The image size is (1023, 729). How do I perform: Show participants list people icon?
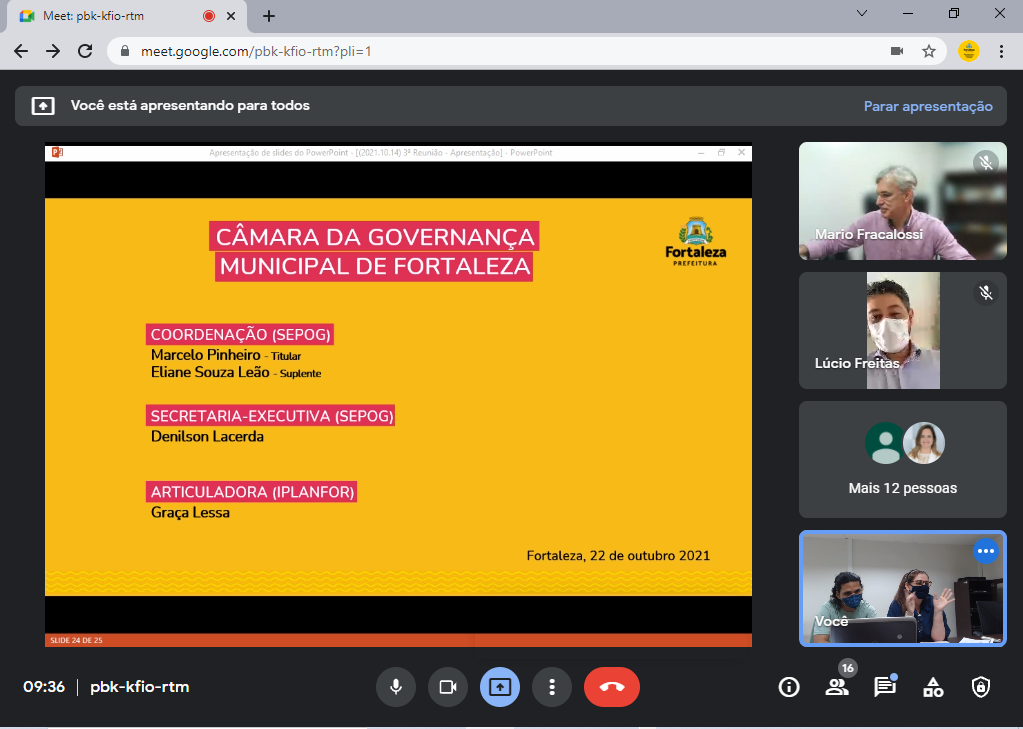837,687
